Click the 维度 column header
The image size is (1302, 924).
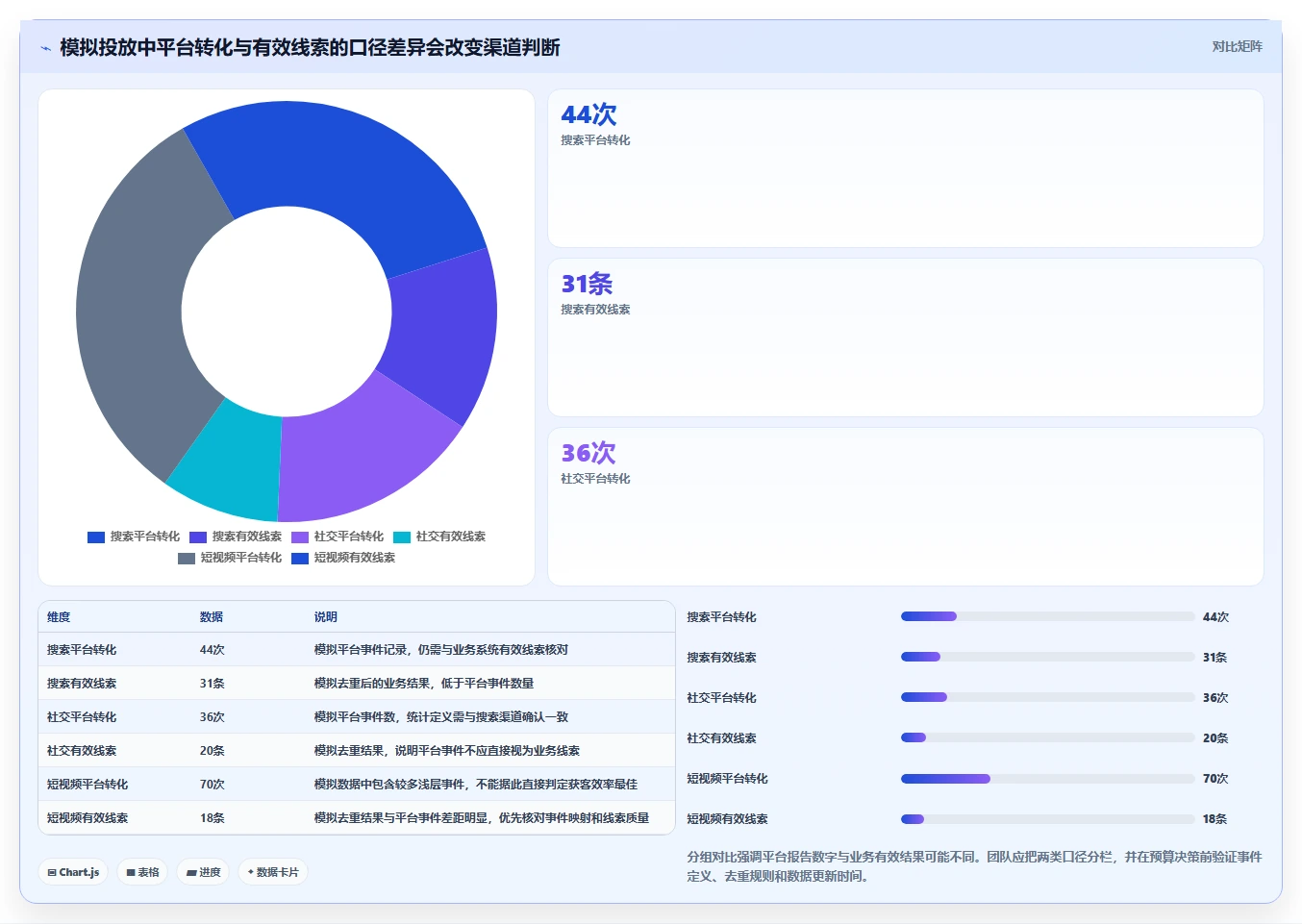pyautogui.click(x=59, y=617)
